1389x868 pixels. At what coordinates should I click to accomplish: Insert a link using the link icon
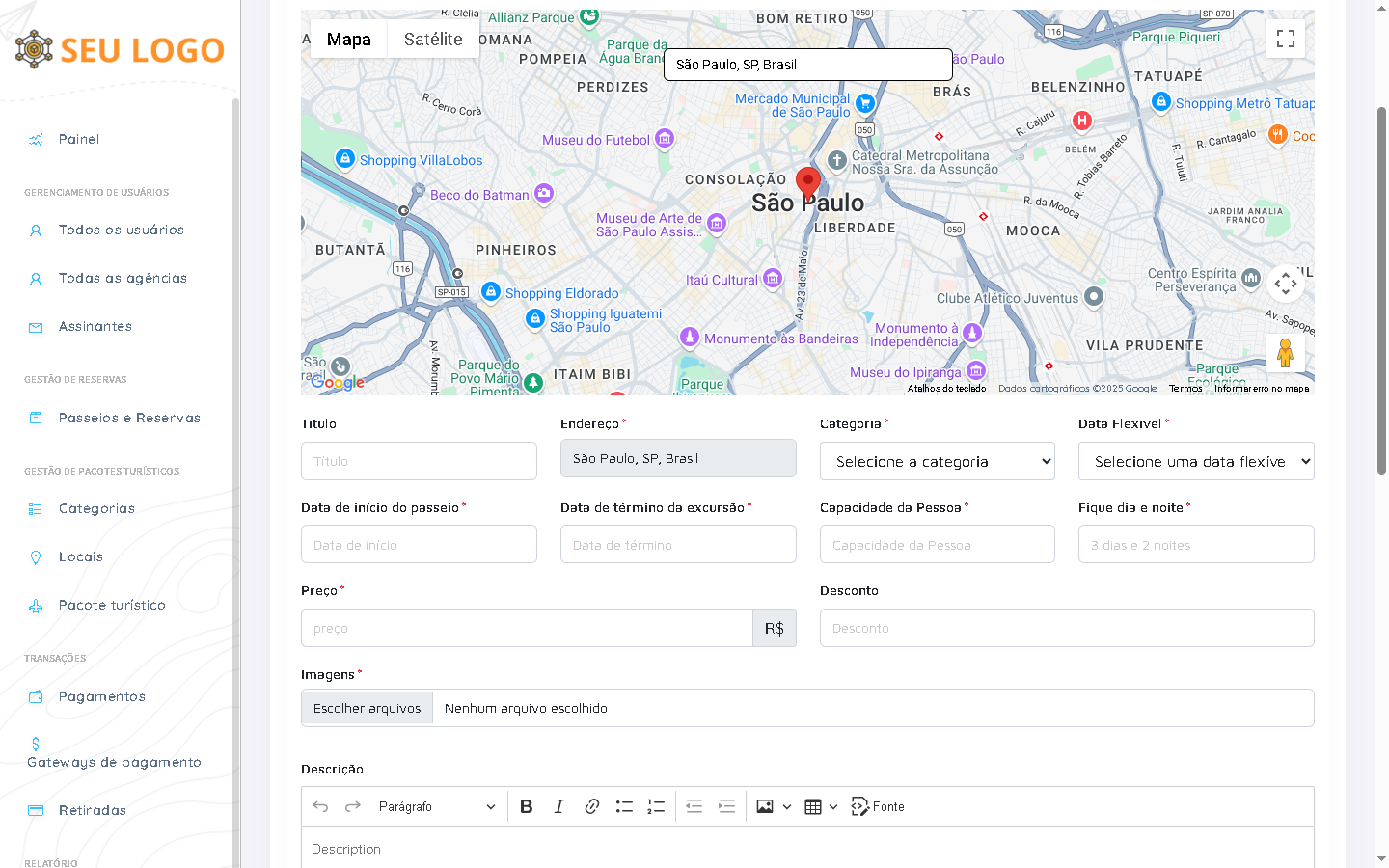tap(592, 806)
